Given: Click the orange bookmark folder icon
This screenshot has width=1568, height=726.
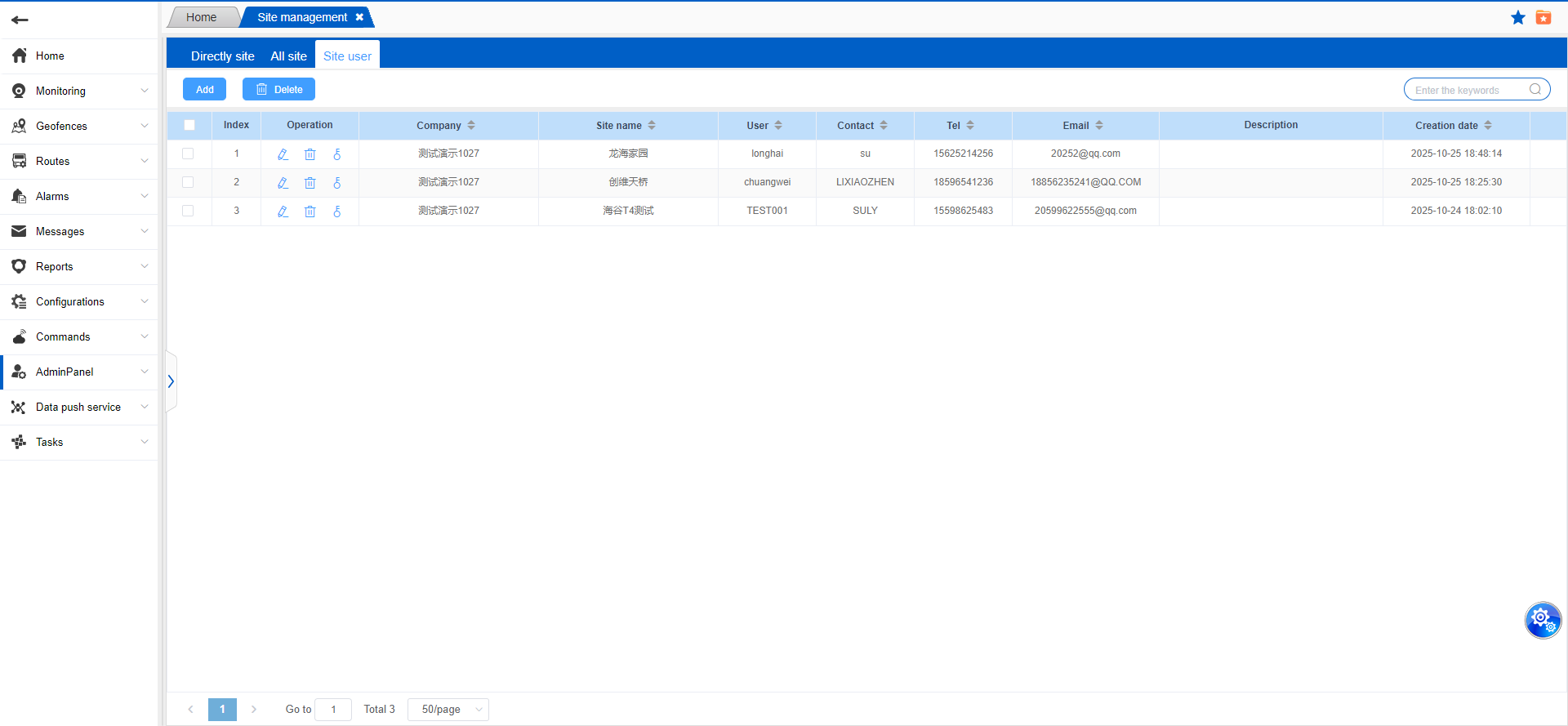Looking at the screenshot, I should [x=1543, y=17].
